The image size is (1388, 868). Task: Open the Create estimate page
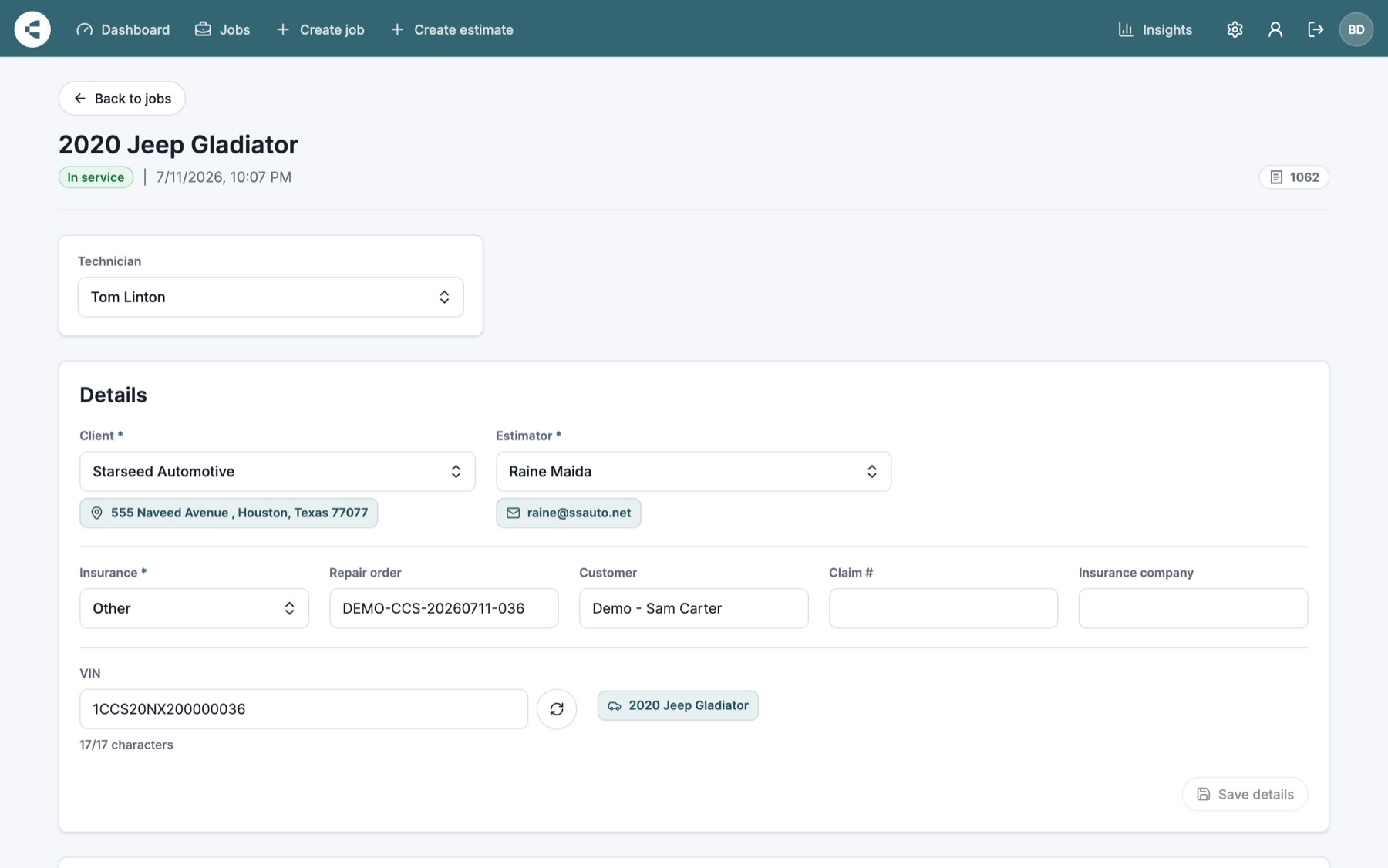pyautogui.click(x=452, y=29)
